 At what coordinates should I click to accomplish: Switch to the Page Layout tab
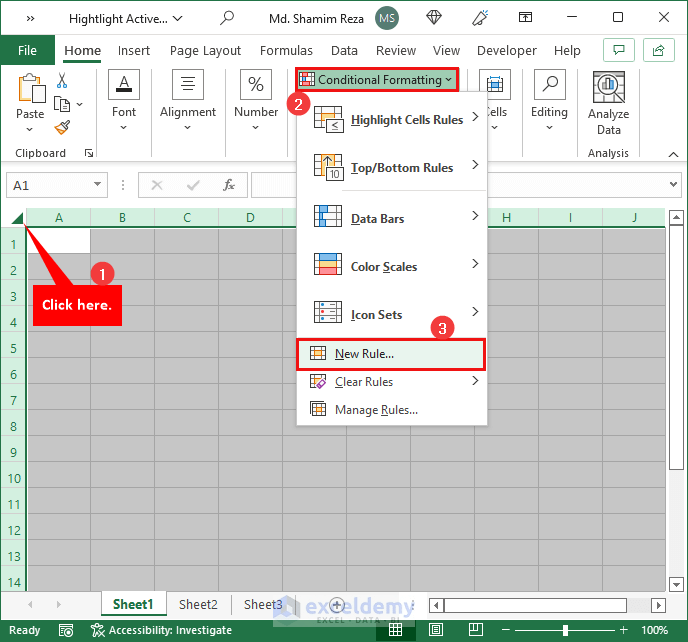click(205, 50)
